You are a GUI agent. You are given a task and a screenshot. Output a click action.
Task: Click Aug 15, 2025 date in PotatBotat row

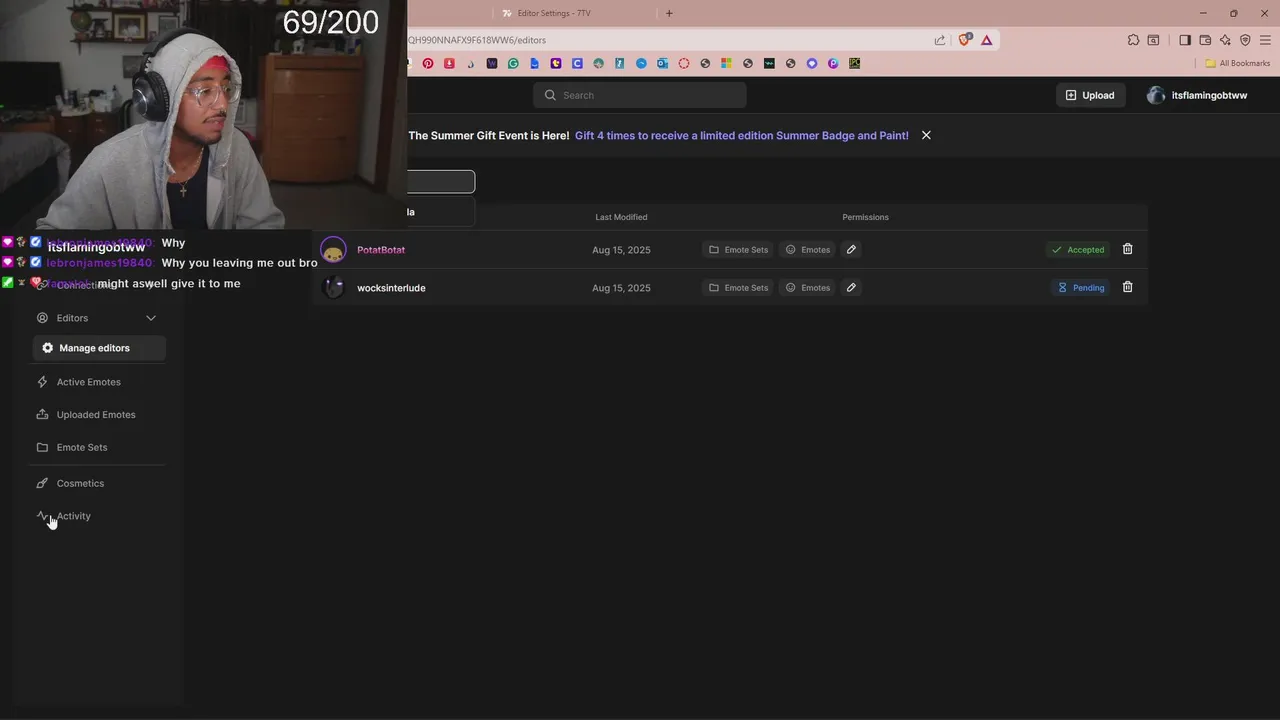click(621, 250)
